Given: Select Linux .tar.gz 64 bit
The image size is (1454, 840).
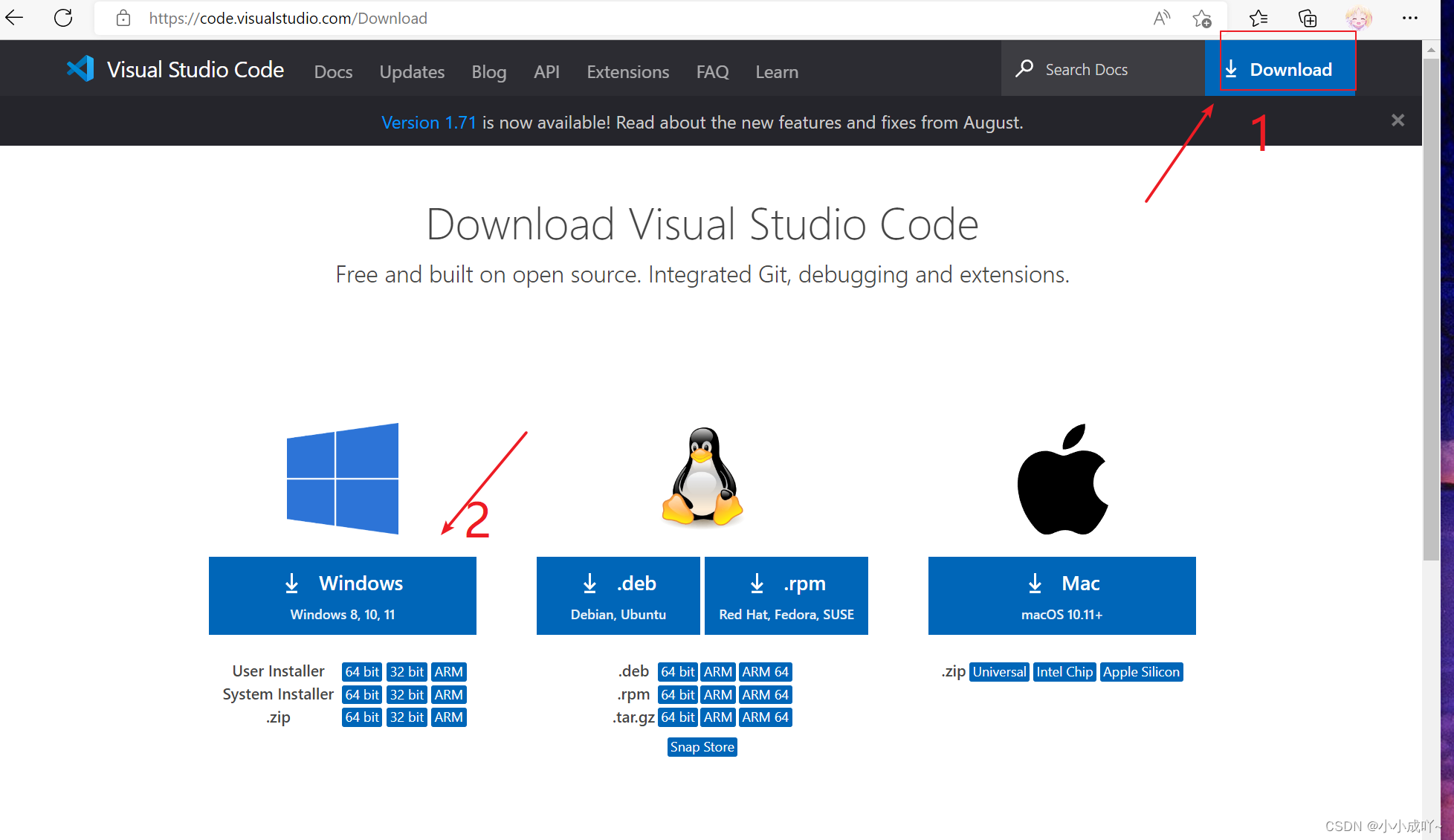Looking at the screenshot, I should (x=678, y=717).
